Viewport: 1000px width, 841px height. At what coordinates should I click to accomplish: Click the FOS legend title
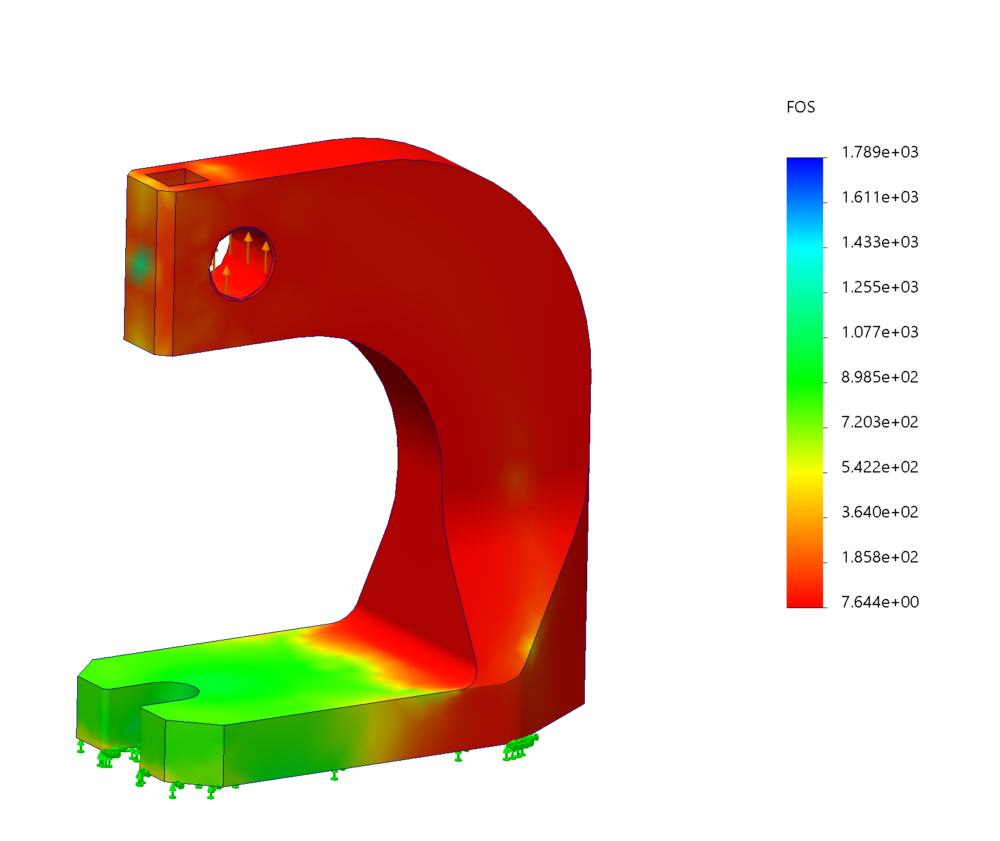coord(801,107)
